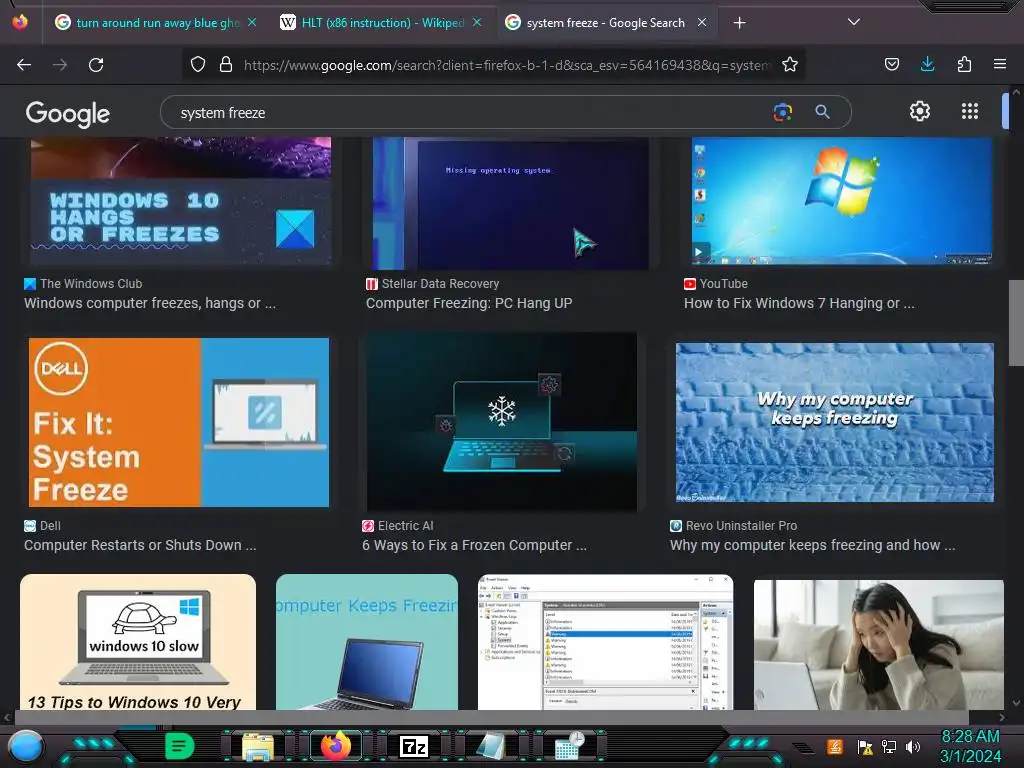The width and height of the screenshot is (1024, 768).
Task: Open the Event Viewer screenshot image
Action: point(605,642)
